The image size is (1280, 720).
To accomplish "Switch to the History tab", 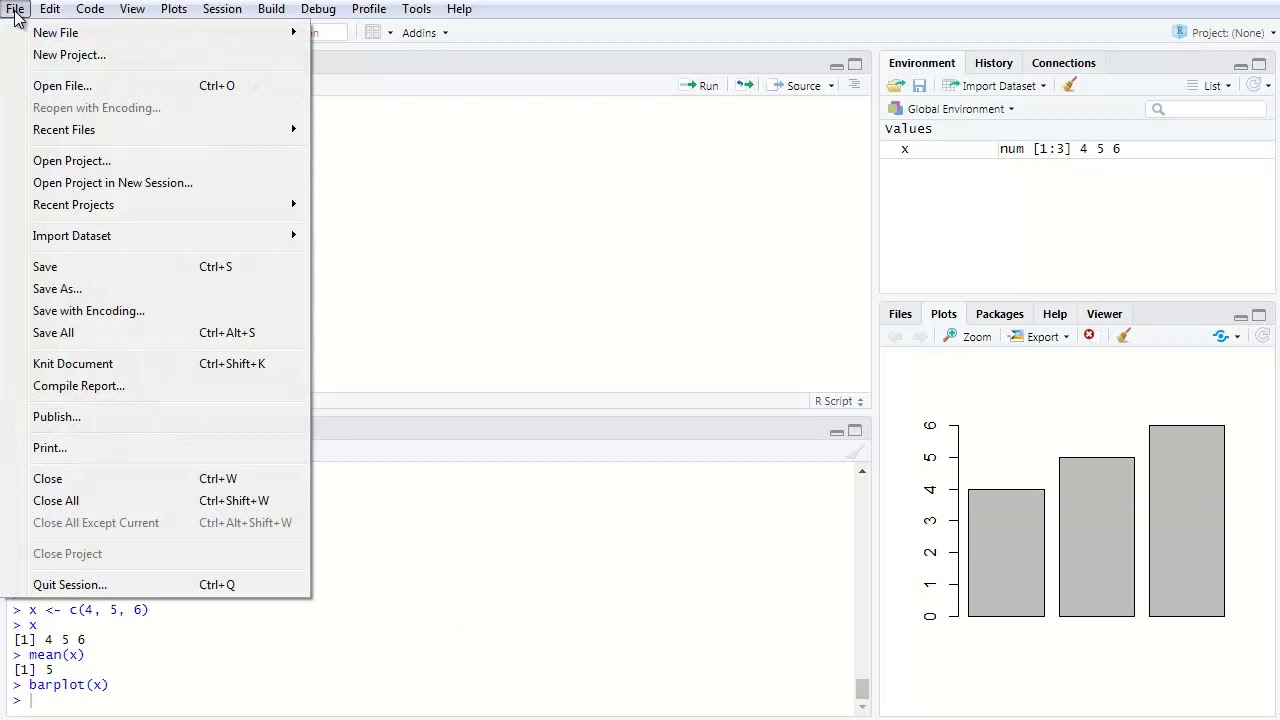I will (x=994, y=63).
